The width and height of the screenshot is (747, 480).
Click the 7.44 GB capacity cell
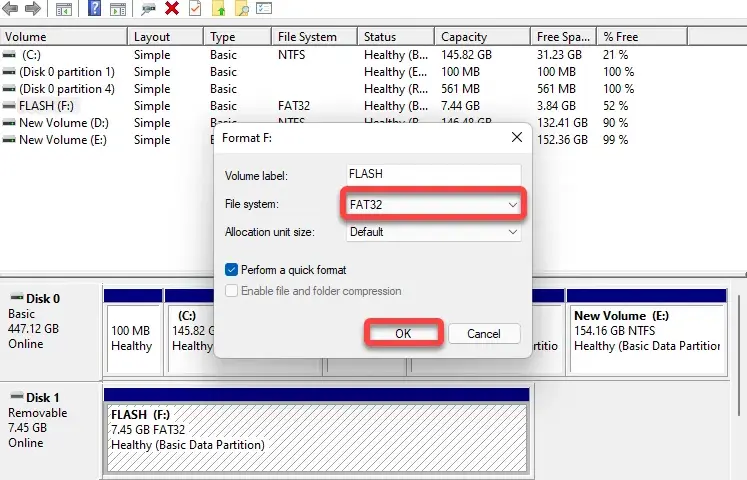[460, 106]
